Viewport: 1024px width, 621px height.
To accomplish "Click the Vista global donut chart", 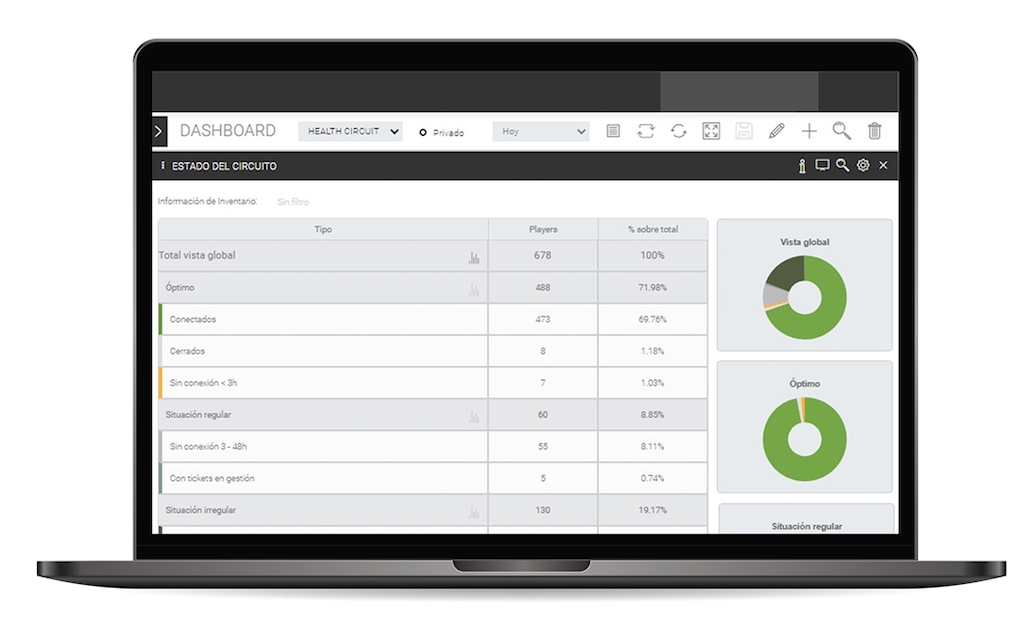I will [x=804, y=297].
